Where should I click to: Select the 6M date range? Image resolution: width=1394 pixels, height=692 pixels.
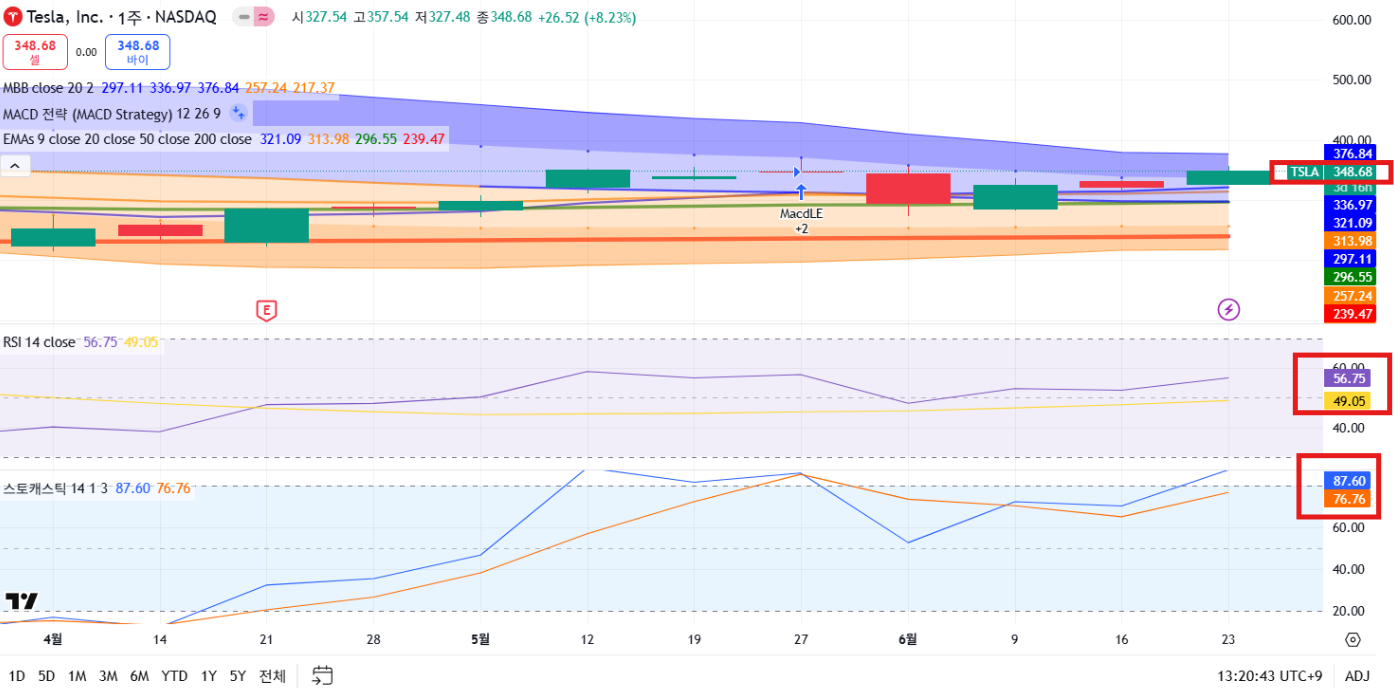click(x=139, y=676)
